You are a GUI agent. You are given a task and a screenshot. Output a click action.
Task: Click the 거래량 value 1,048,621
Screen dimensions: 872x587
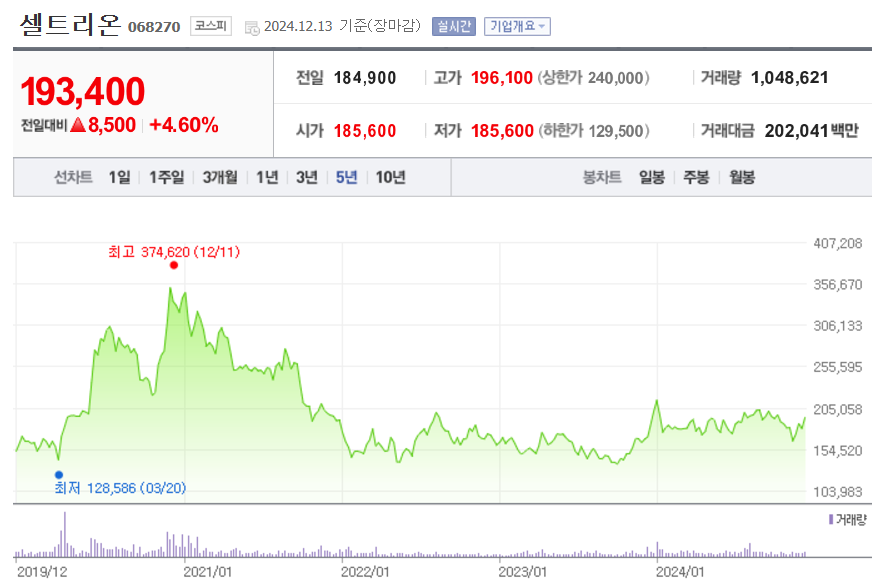click(790, 78)
